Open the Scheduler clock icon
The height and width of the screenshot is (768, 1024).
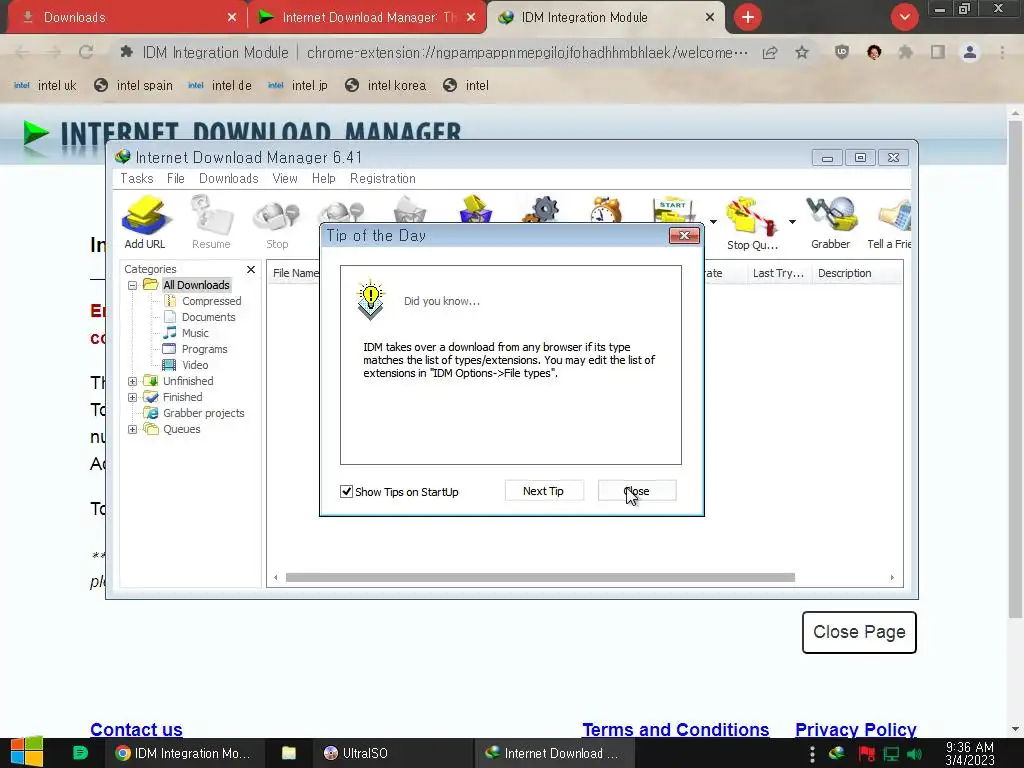(606, 210)
